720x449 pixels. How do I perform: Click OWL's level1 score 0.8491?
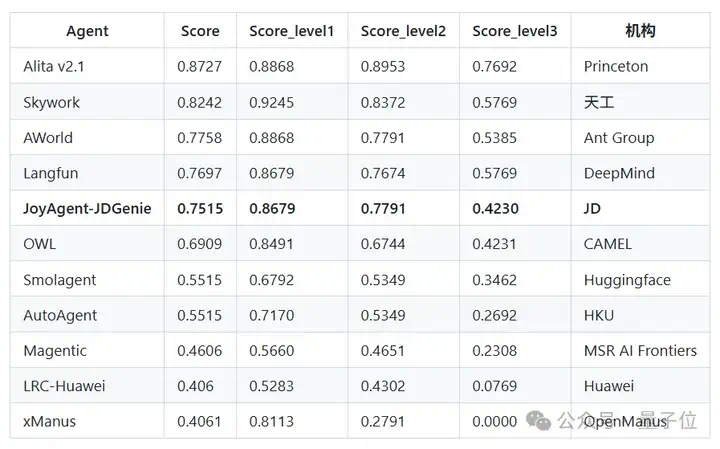pyautogui.click(x=271, y=244)
